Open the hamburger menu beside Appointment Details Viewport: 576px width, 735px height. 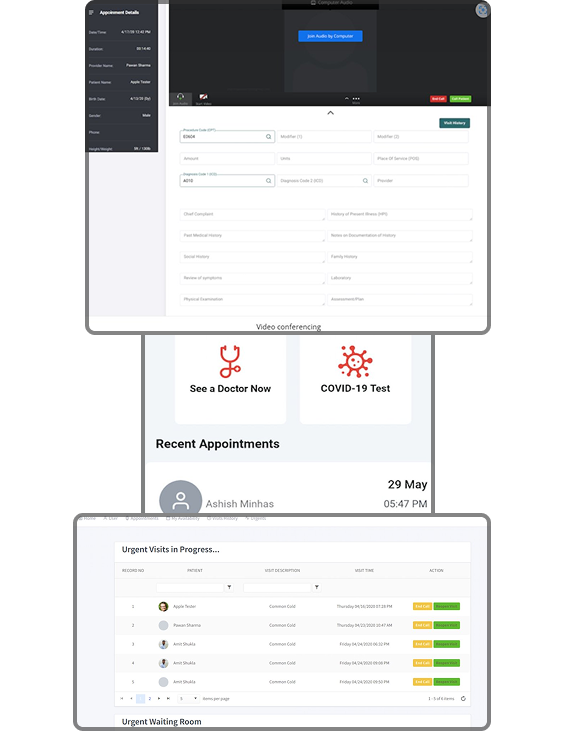point(91,13)
